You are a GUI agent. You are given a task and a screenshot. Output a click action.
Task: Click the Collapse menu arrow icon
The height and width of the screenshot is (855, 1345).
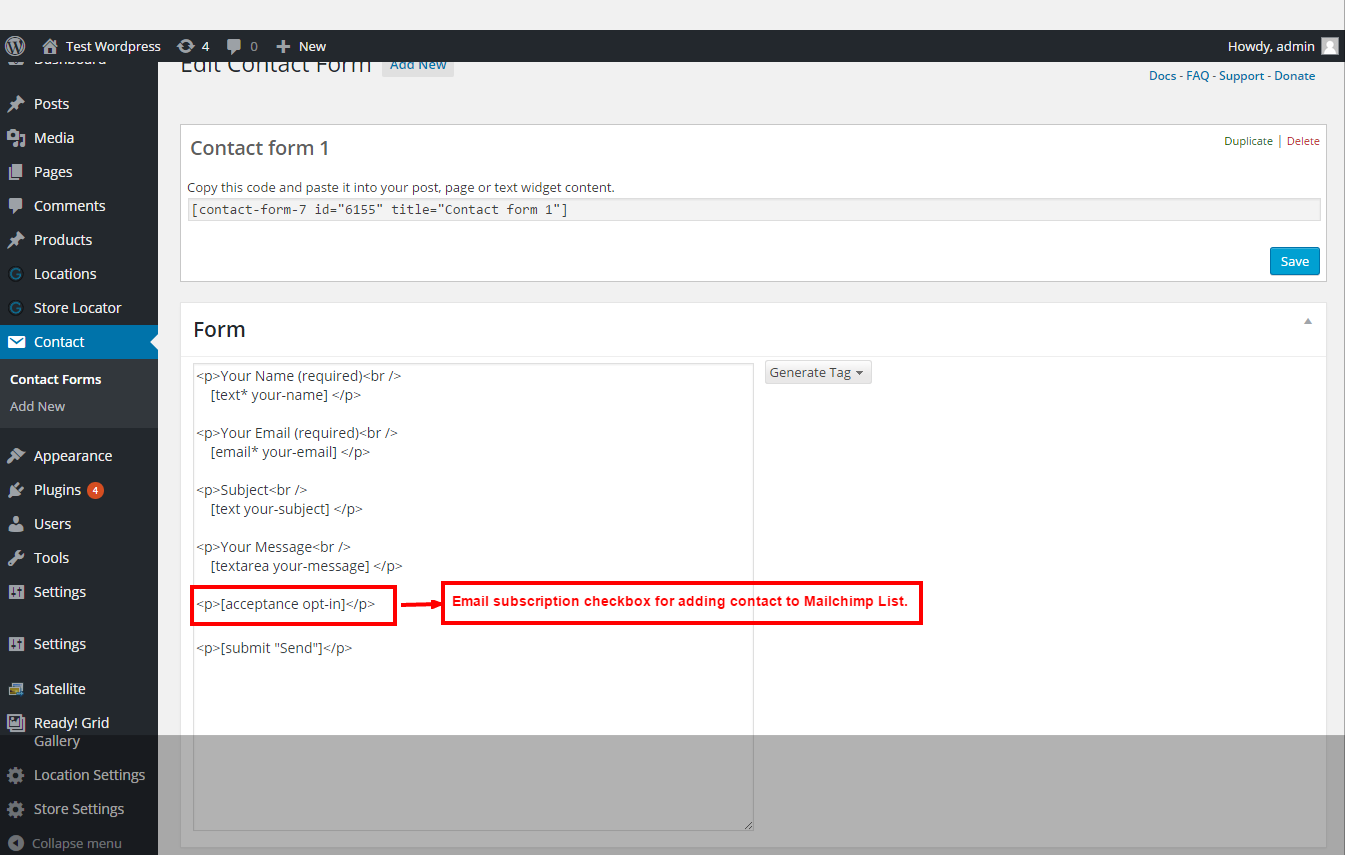point(16,843)
